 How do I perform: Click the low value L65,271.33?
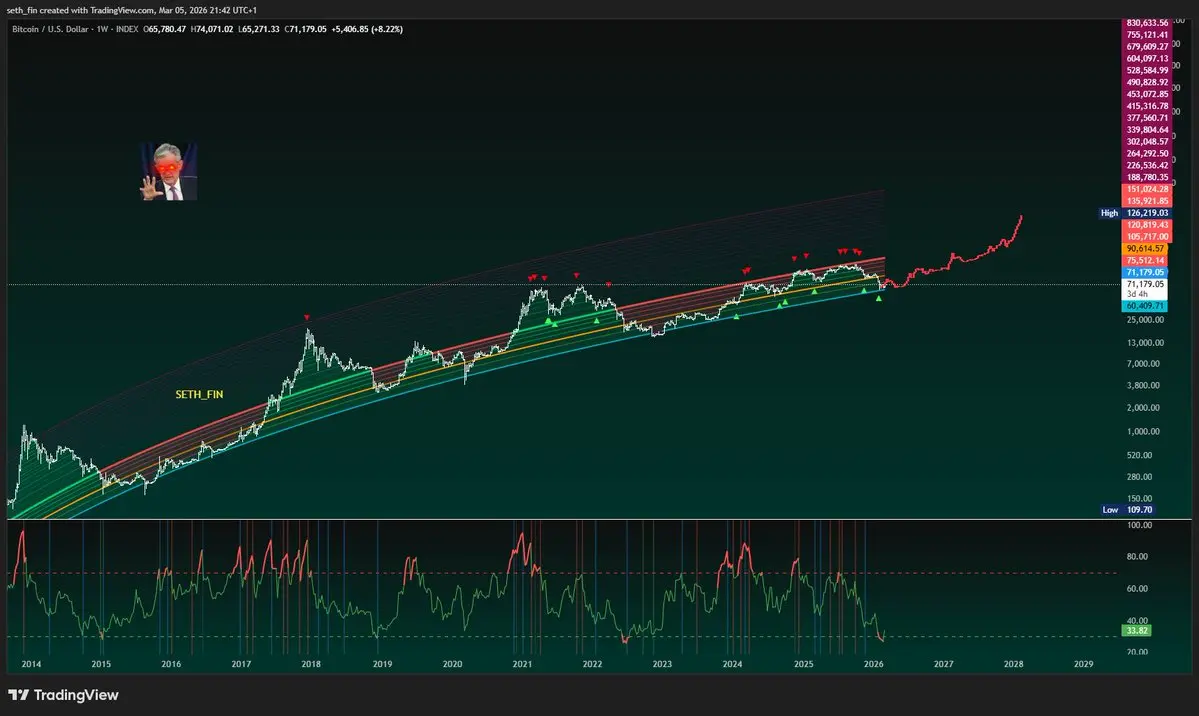click(x=258, y=29)
